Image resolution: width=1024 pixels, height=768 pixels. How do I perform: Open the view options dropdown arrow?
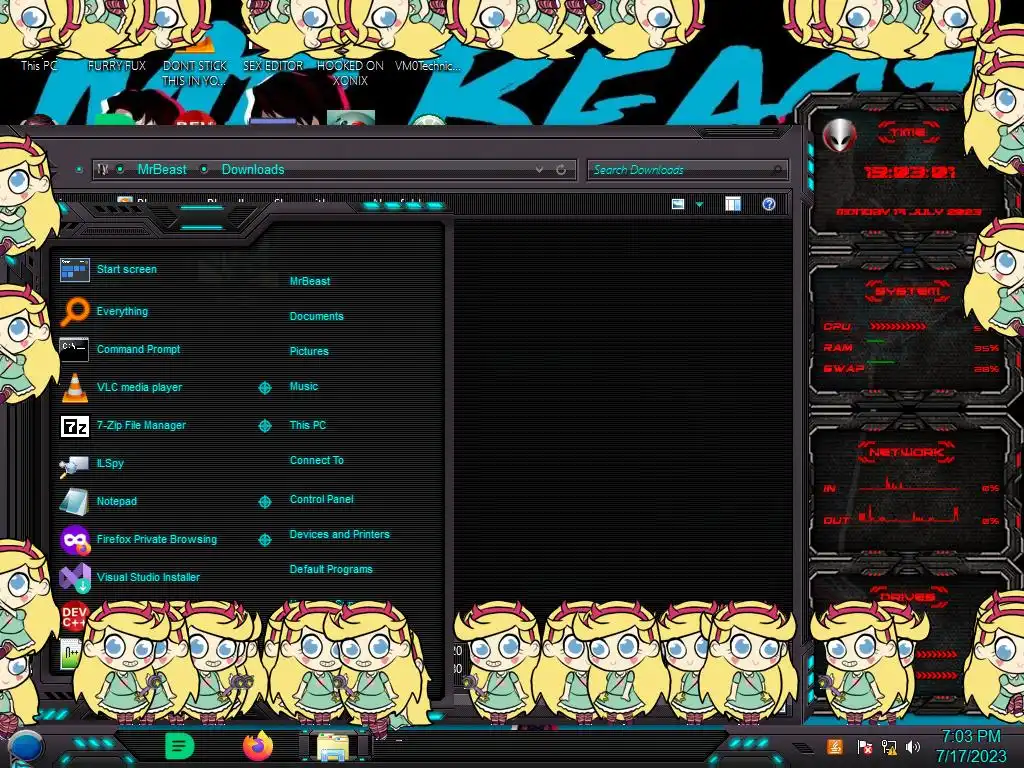(x=699, y=205)
